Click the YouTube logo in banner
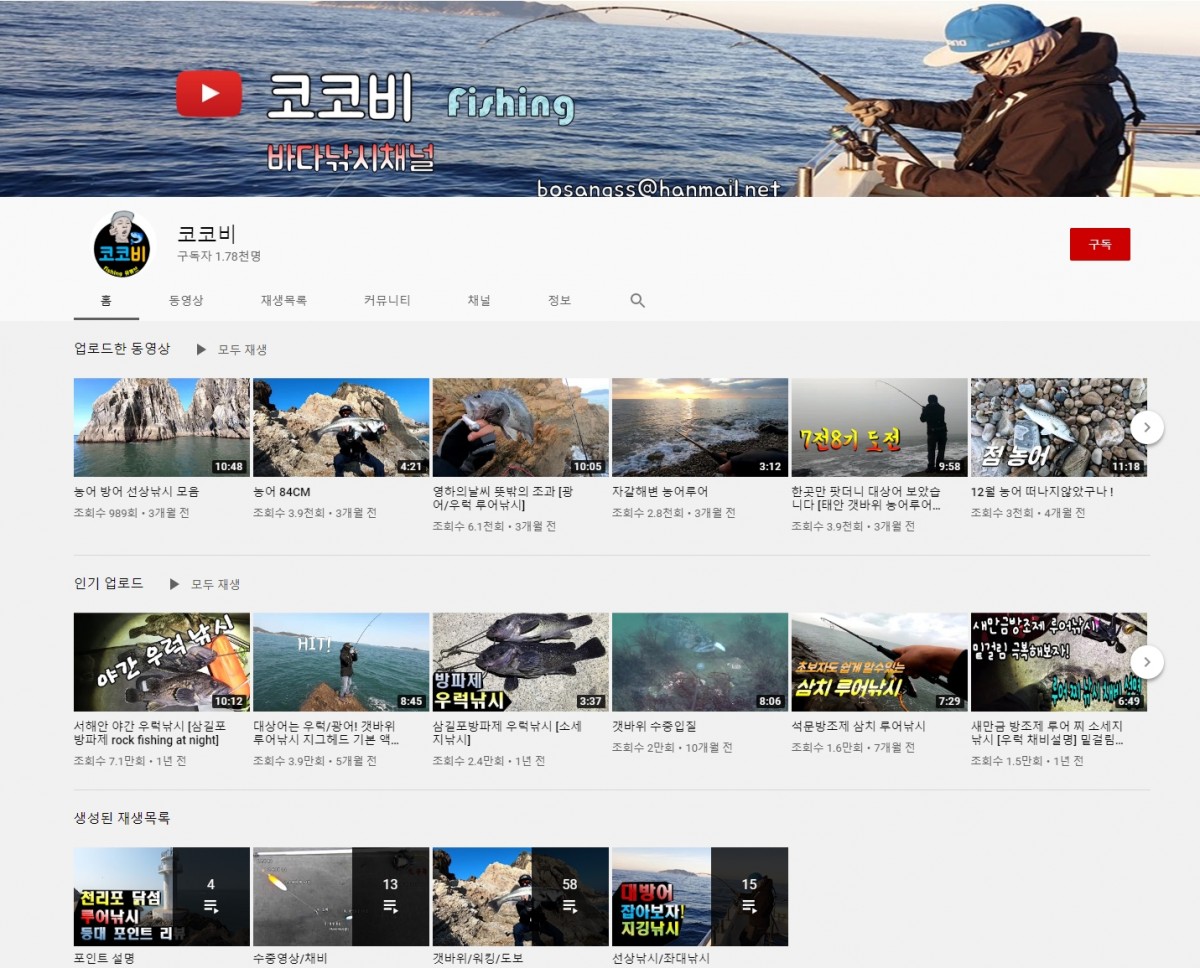The image size is (1200, 968). (x=209, y=94)
